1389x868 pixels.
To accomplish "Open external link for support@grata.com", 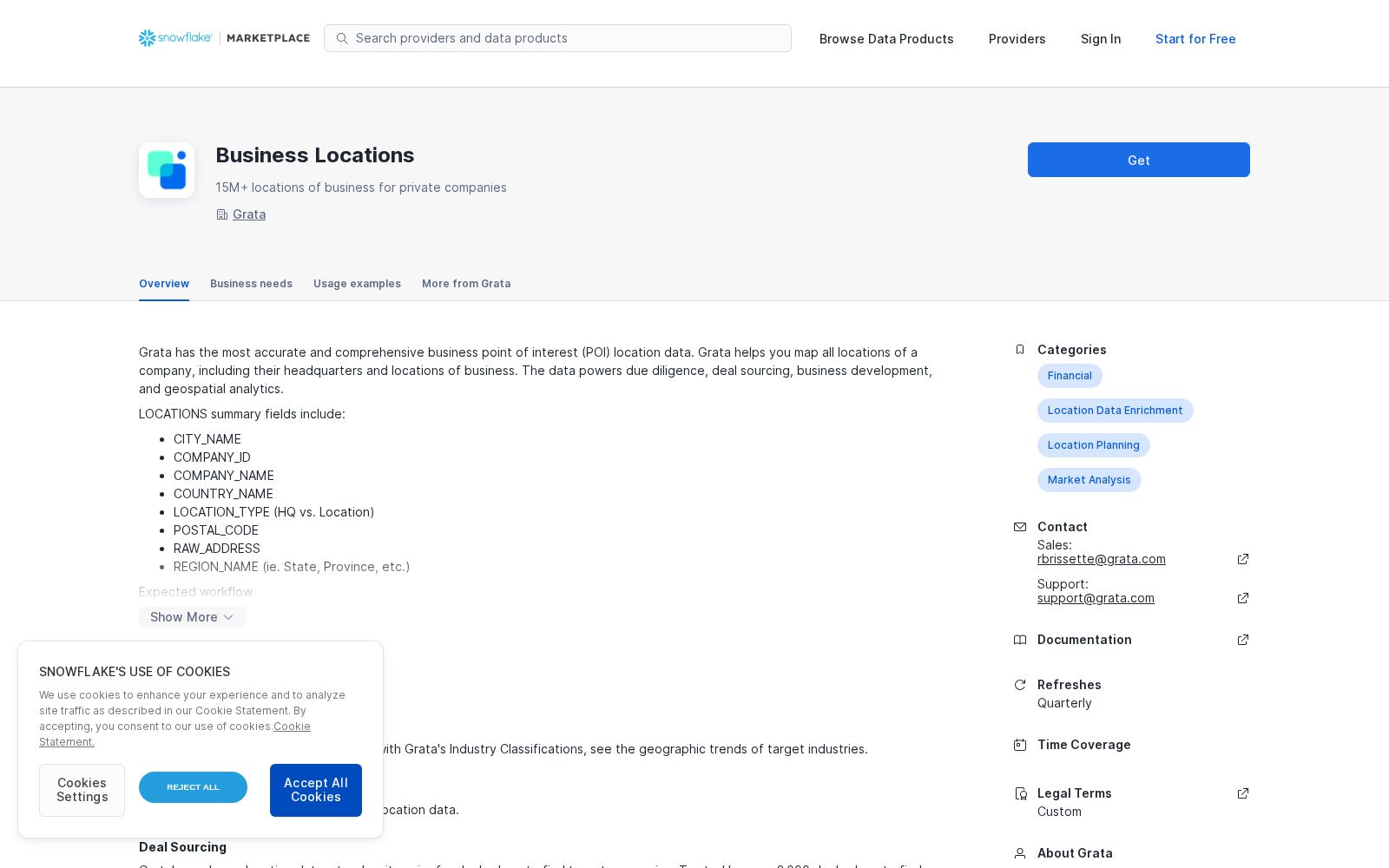I will 1243,598.
